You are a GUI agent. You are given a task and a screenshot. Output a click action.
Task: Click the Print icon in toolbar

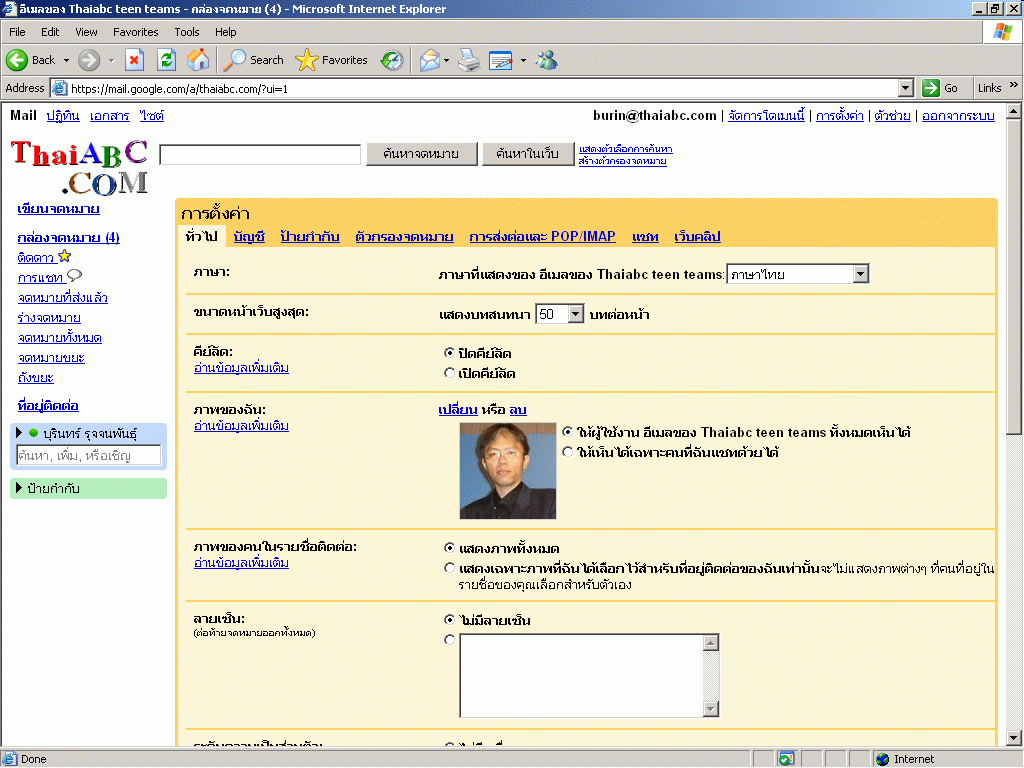pos(469,60)
